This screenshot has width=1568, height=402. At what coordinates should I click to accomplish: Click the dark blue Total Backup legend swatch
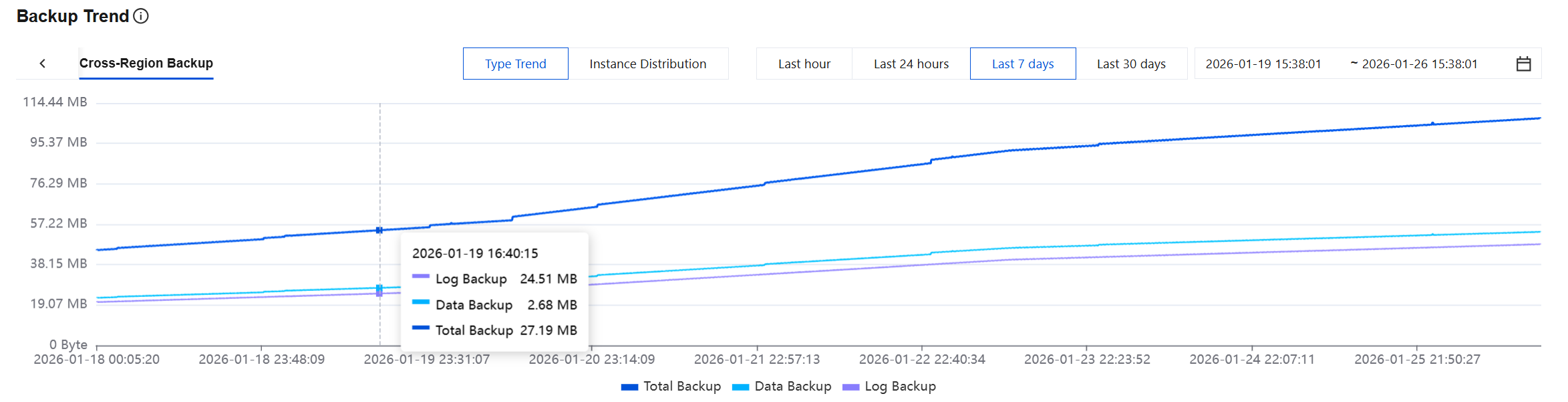[629, 387]
